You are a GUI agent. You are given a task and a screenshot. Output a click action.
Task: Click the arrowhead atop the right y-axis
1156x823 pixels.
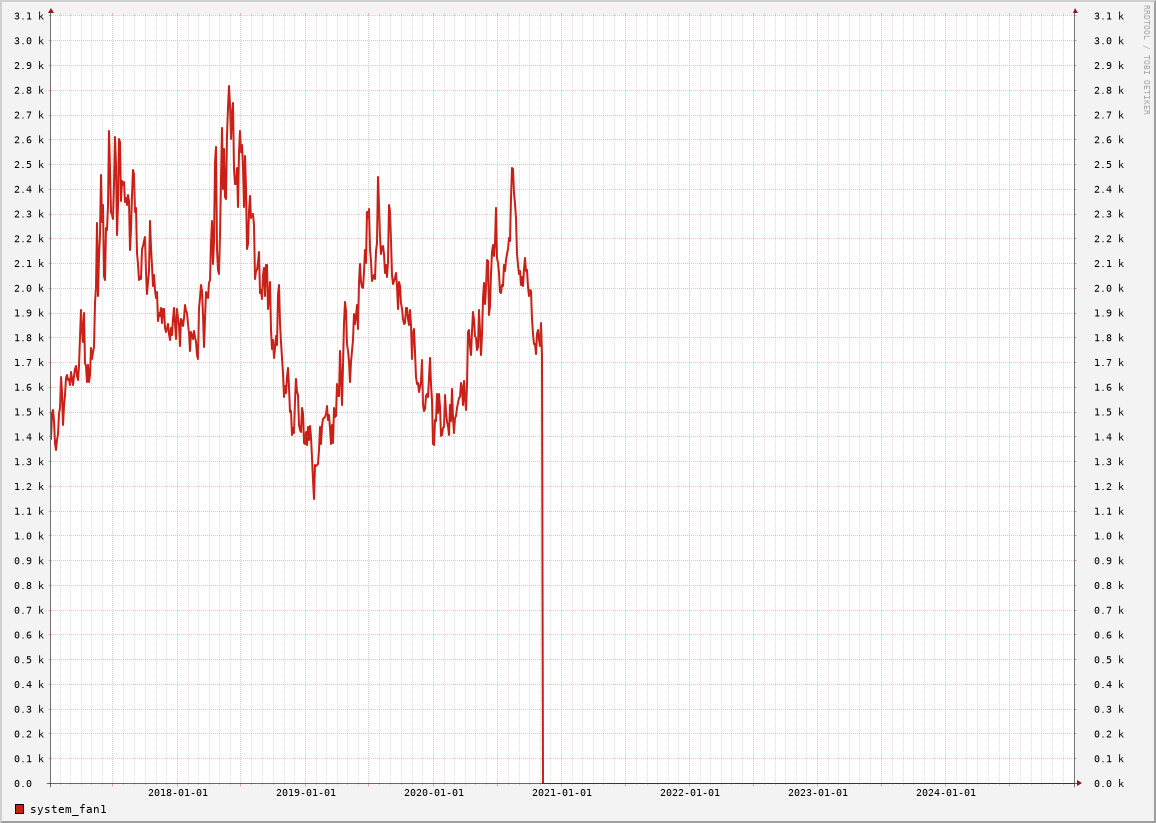pyautogui.click(x=1075, y=11)
